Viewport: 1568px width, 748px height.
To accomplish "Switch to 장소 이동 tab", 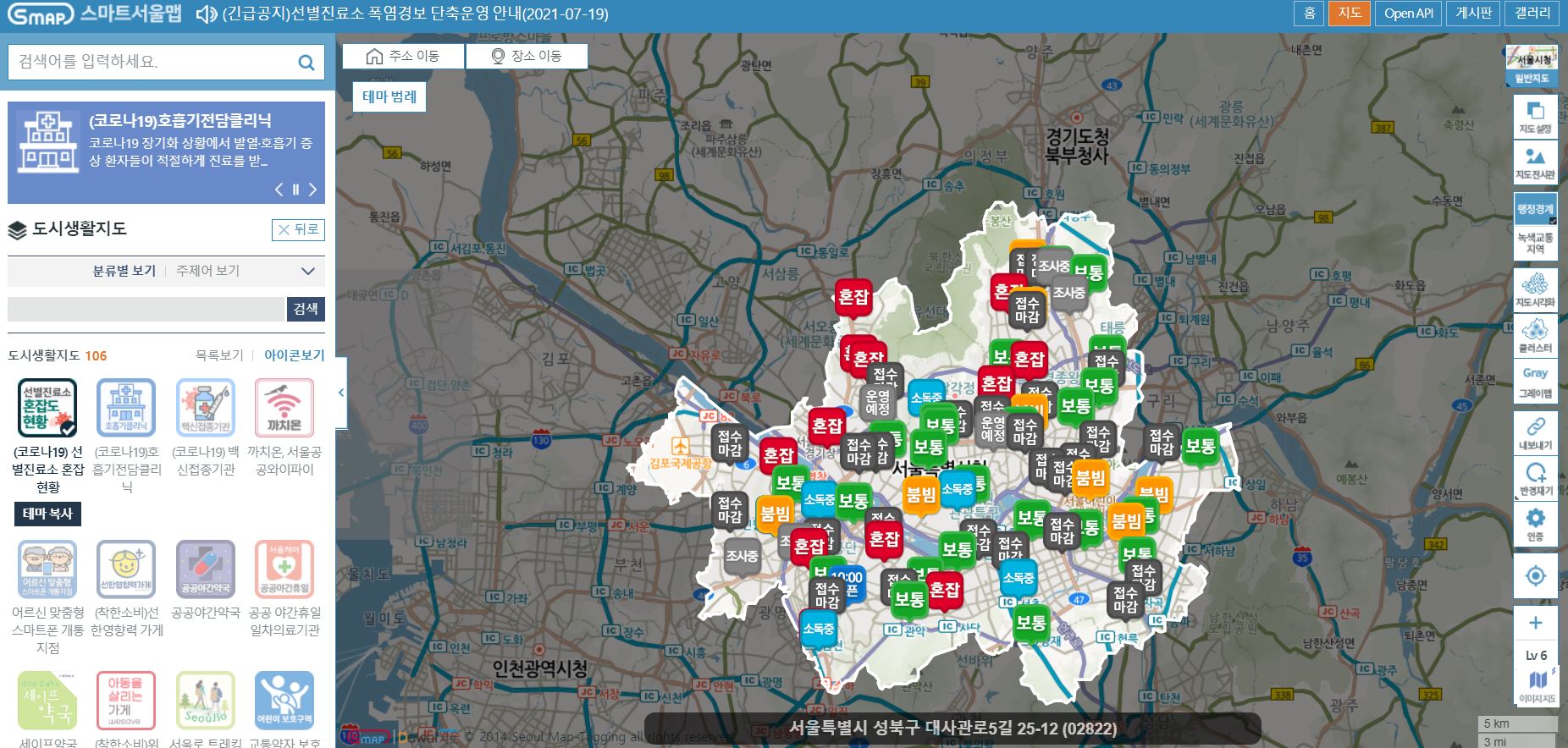I will 526,56.
